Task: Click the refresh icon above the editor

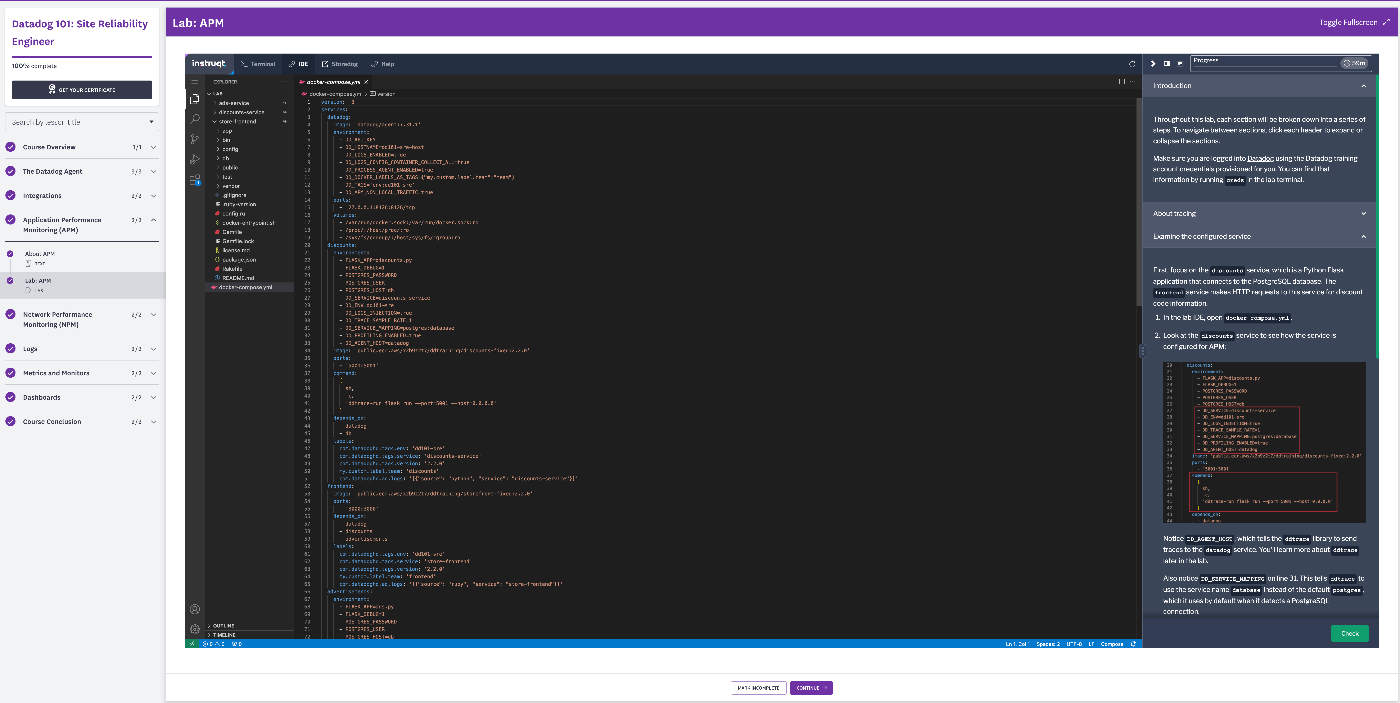Action: point(1131,63)
